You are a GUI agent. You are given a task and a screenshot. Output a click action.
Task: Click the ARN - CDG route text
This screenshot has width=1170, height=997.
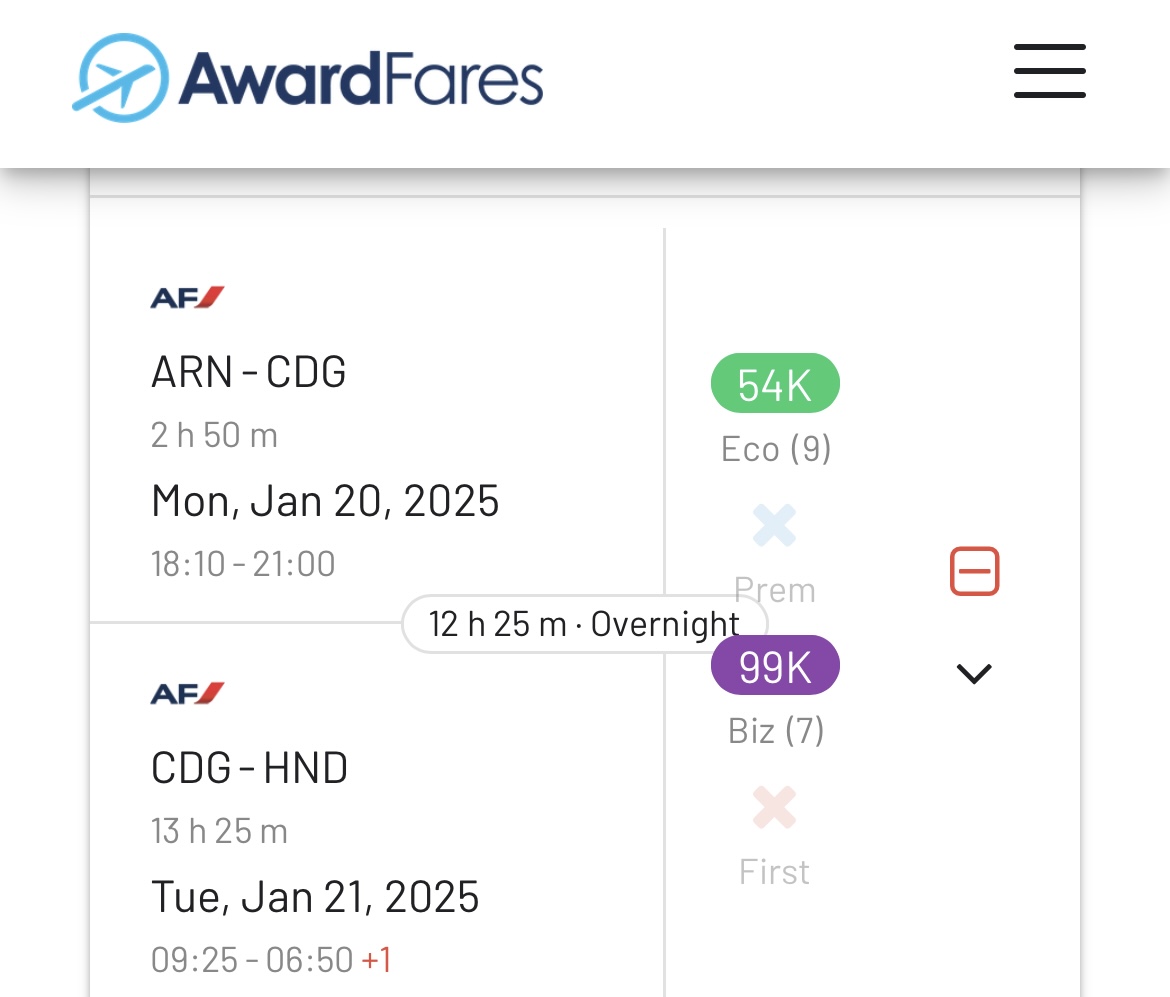[x=249, y=372]
